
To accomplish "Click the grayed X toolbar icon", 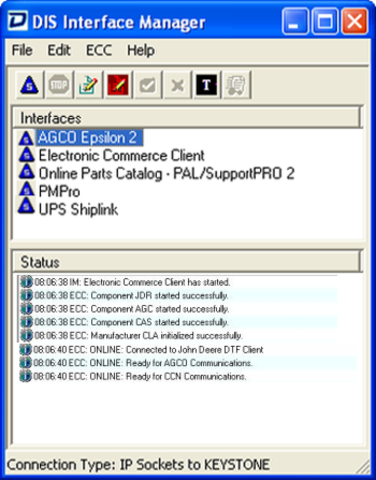I will coord(177,85).
